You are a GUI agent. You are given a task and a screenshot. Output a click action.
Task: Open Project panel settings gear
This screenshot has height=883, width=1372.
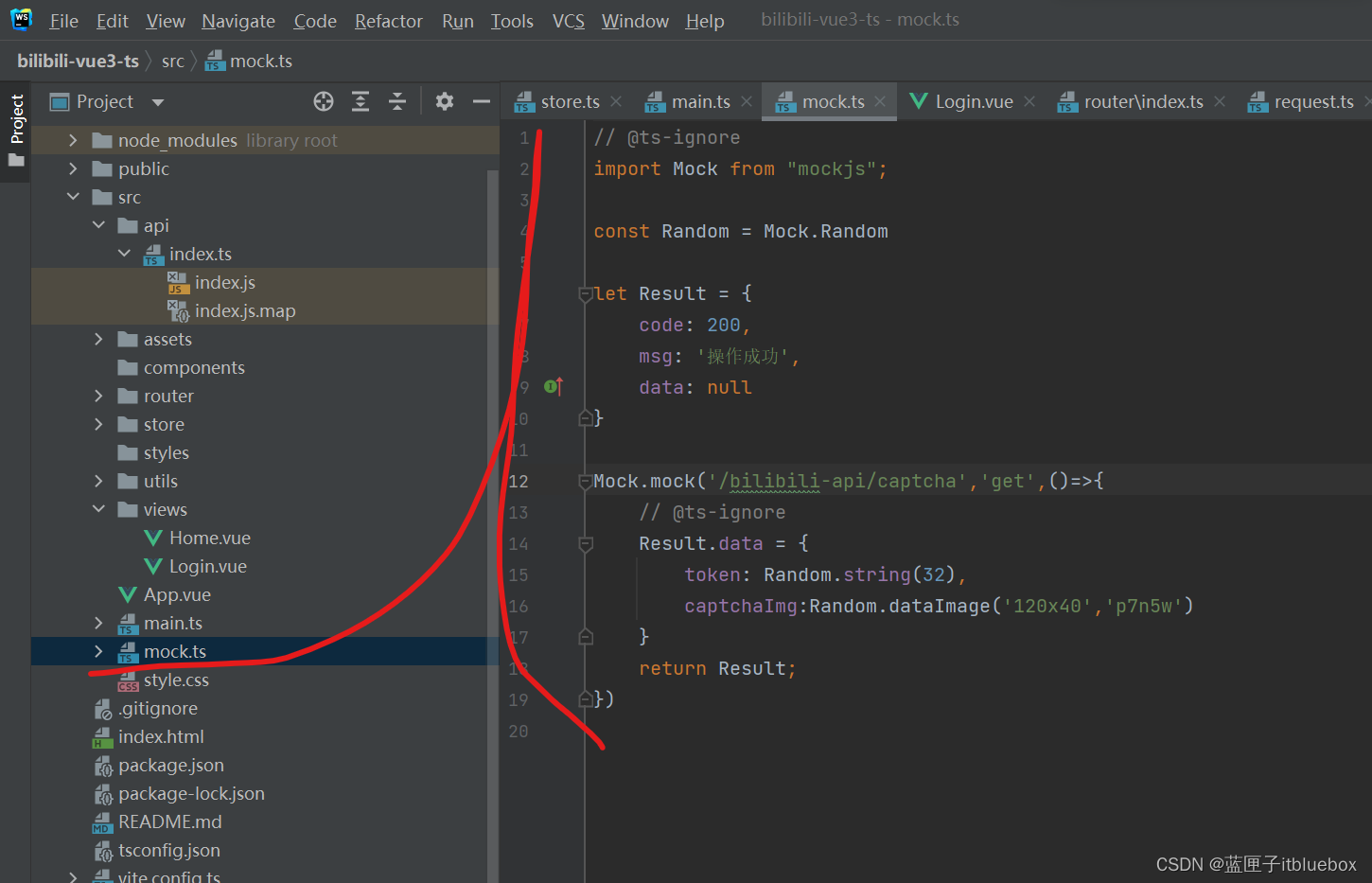click(444, 101)
